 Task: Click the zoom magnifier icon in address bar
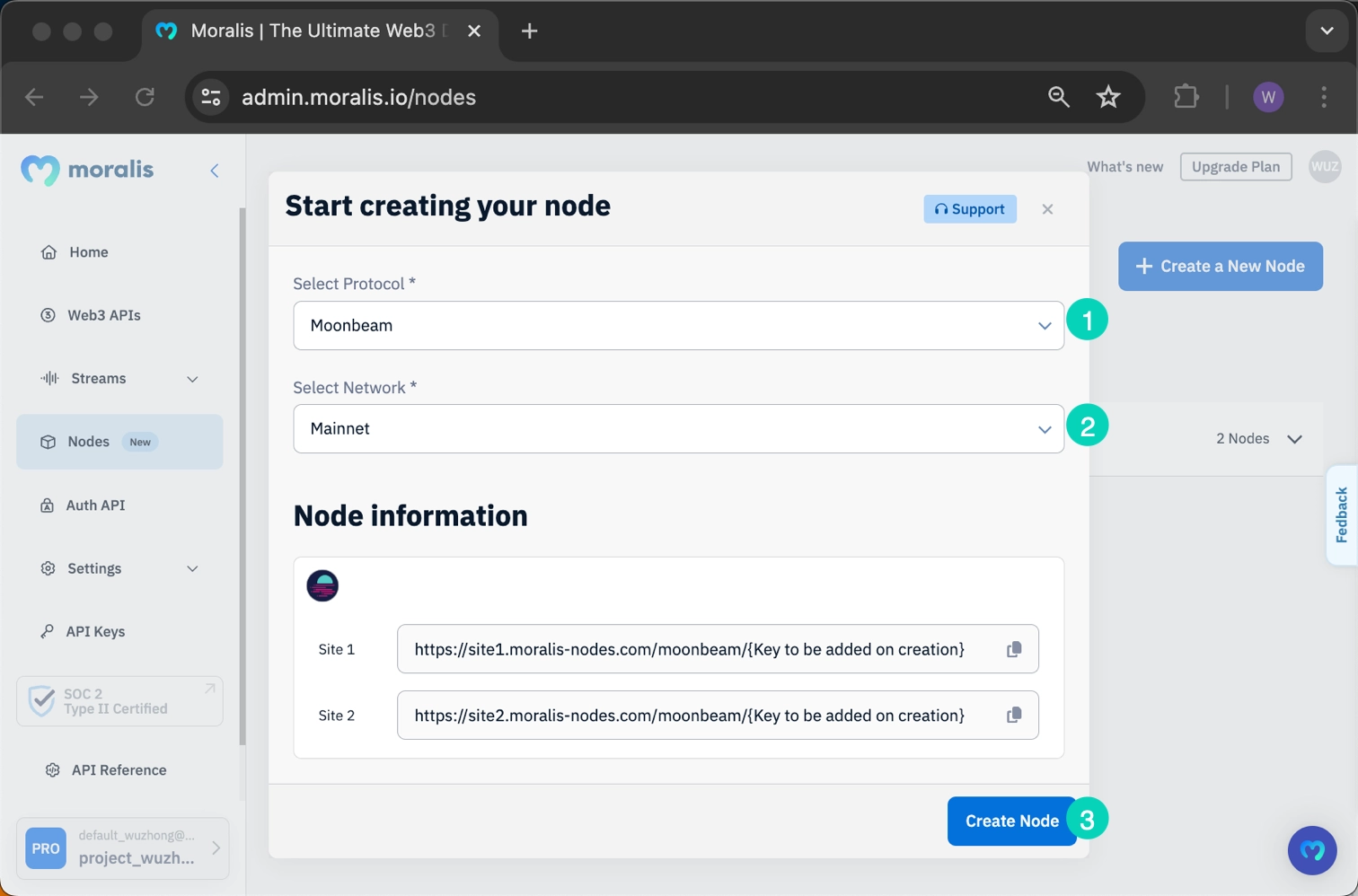(1059, 97)
